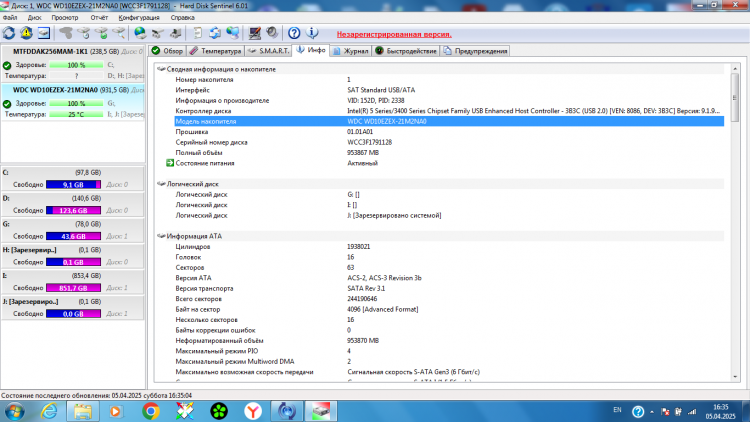Click the info list scrollbar up arrow
Screen dimensions: 750x422
coord(735,69)
